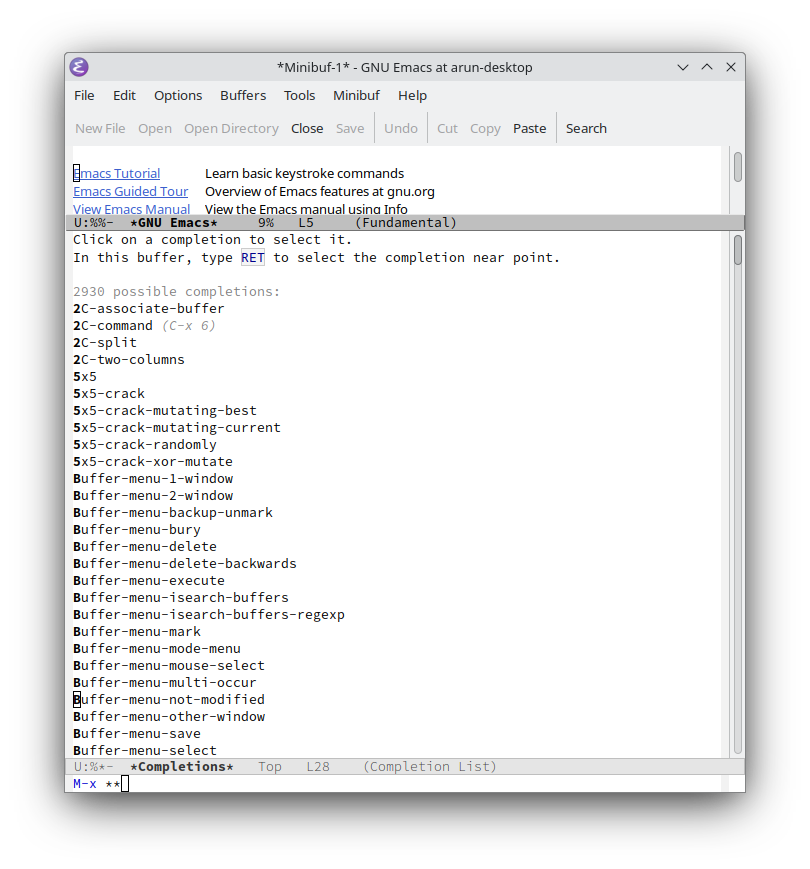
Task: Click the View Emacs Manual link
Action: coord(131,209)
